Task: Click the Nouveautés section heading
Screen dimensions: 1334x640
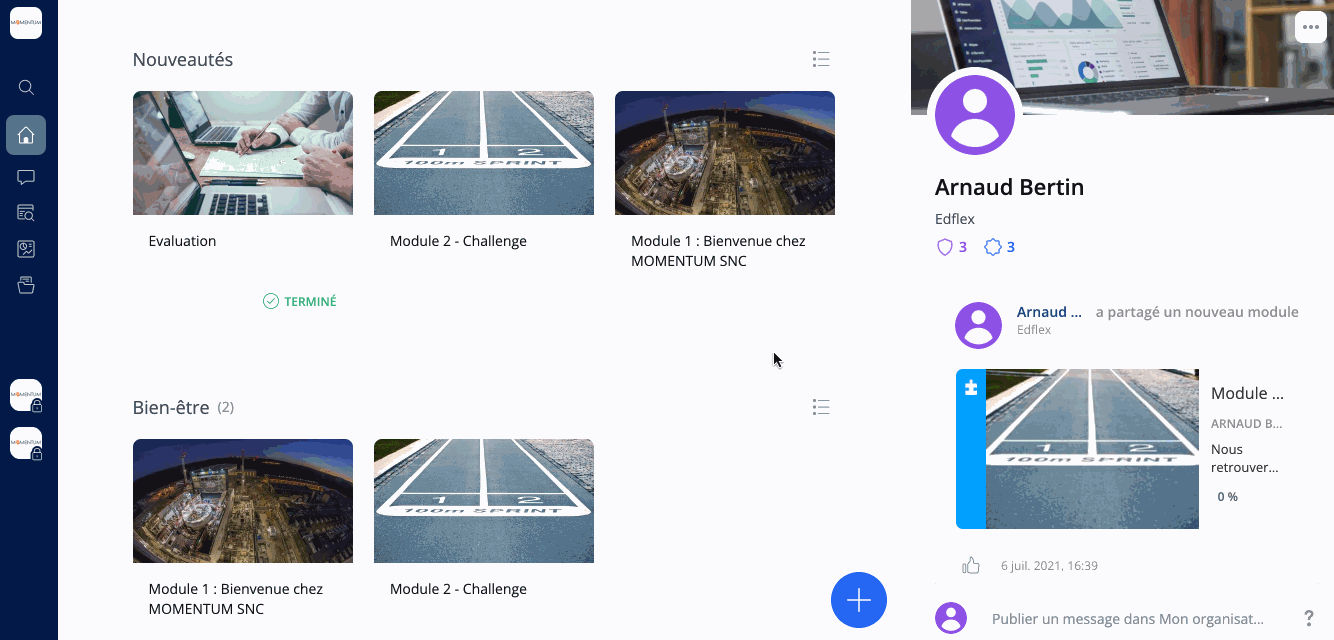Action: (183, 59)
